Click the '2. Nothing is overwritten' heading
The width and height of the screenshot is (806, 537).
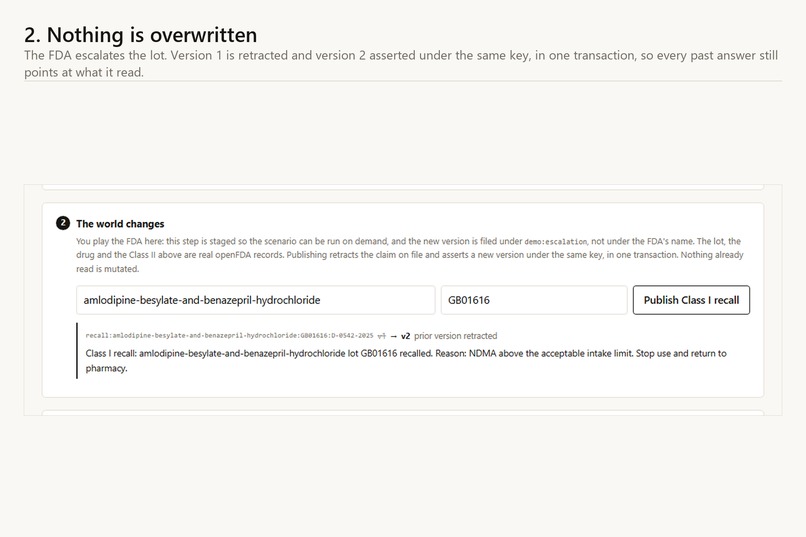140,35
